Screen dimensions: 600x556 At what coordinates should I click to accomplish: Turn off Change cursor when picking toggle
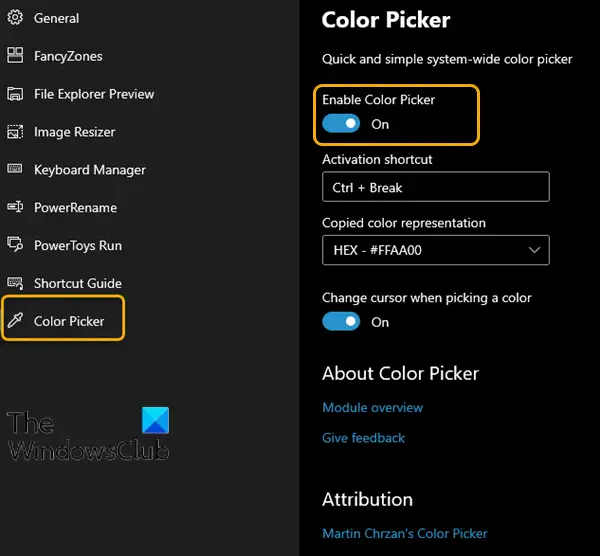(x=341, y=321)
